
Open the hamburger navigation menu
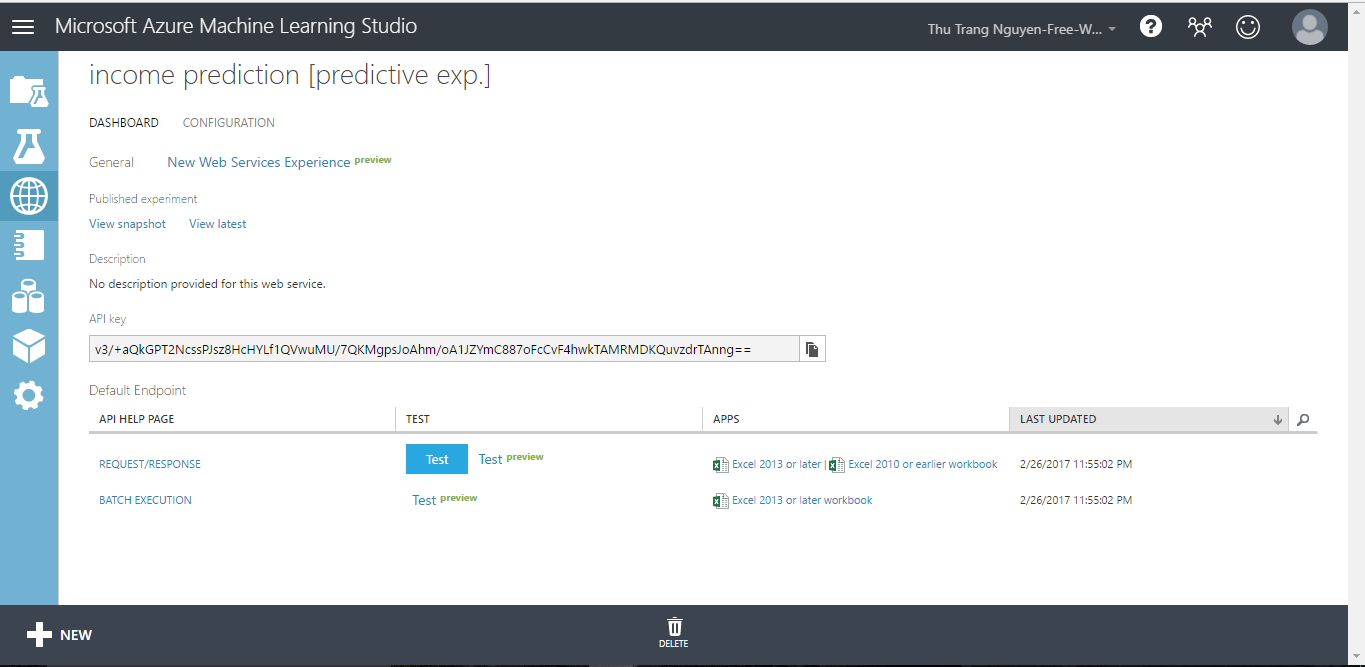[x=22, y=27]
